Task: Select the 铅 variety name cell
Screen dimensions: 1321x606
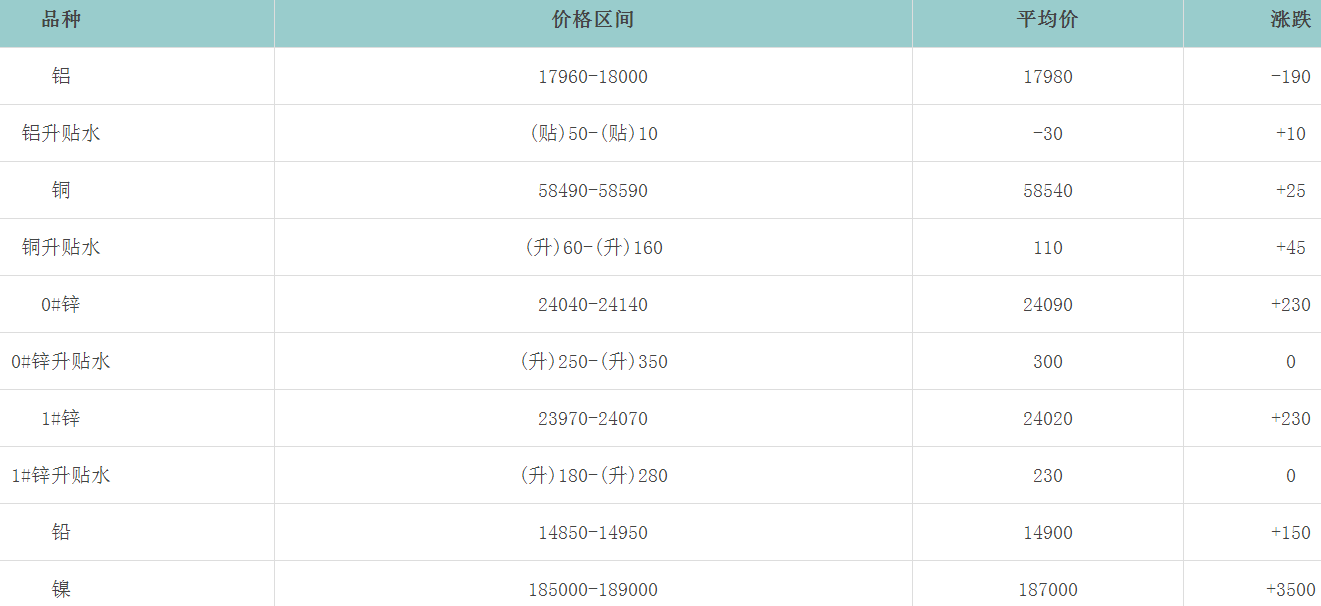Action: (61, 532)
